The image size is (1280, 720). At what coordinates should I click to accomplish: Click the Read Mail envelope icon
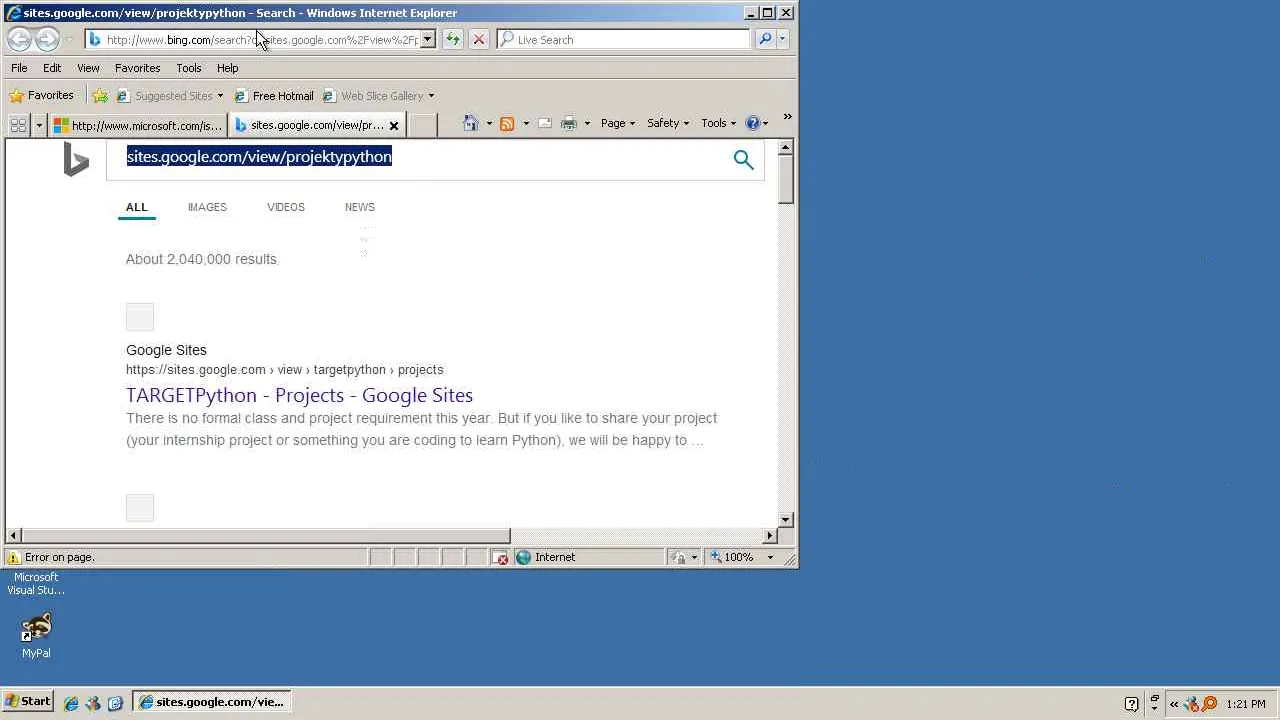545,123
